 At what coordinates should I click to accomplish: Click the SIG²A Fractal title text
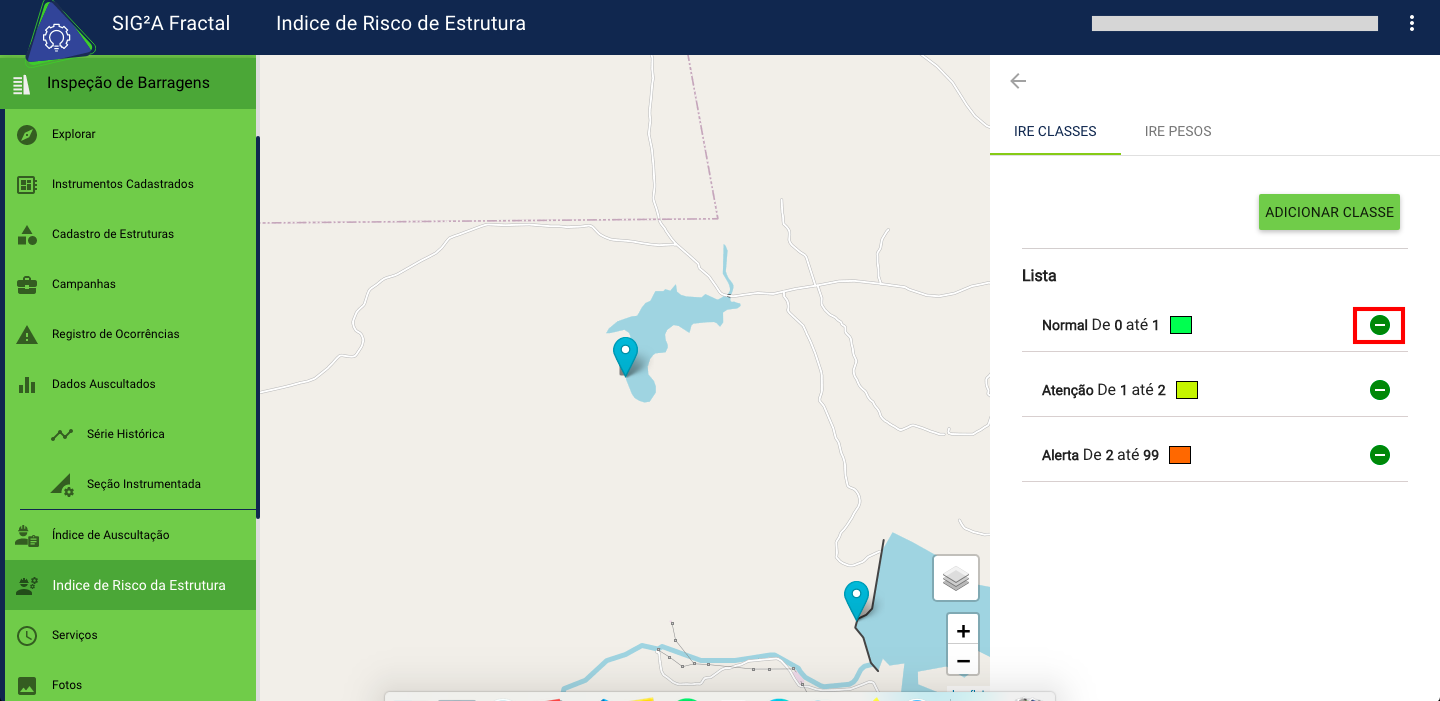pos(171,23)
